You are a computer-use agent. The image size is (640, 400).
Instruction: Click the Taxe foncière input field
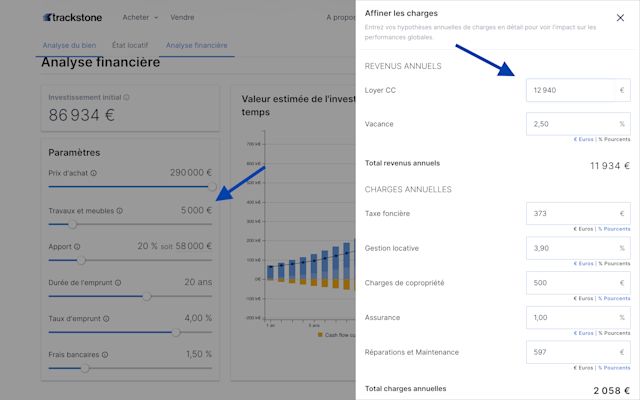pos(578,213)
